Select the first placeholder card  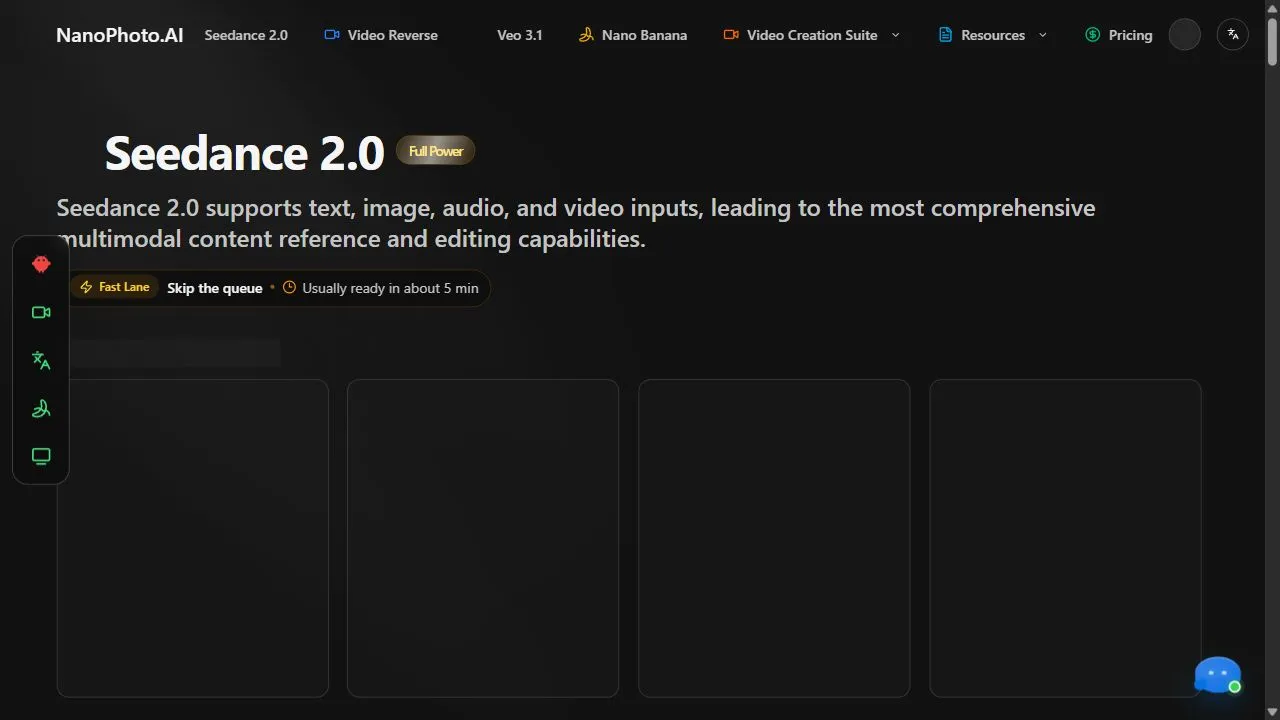click(193, 538)
